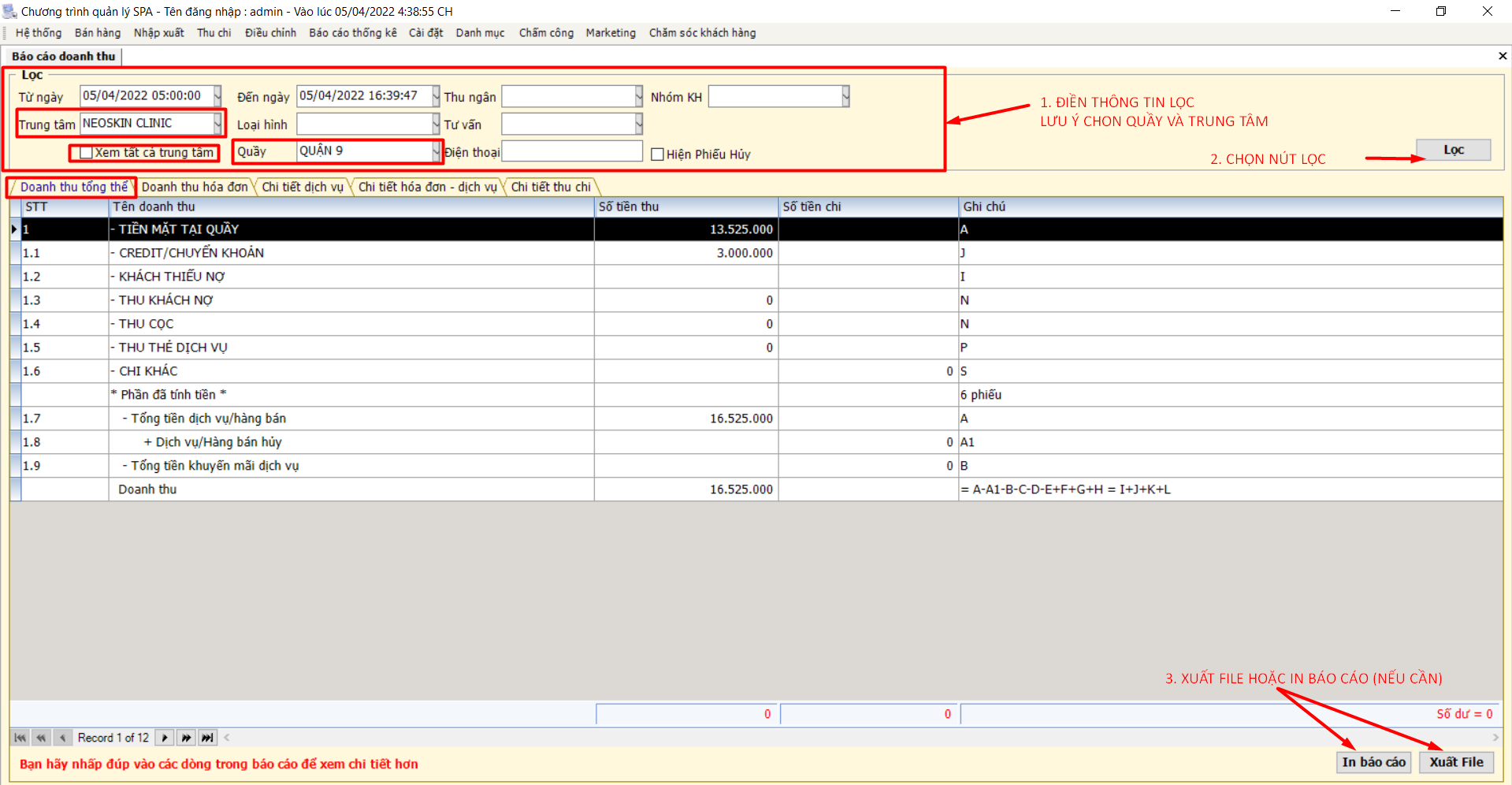Click the Xuất File button
The width and height of the screenshot is (1512, 785).
(x=1456, y=762)
